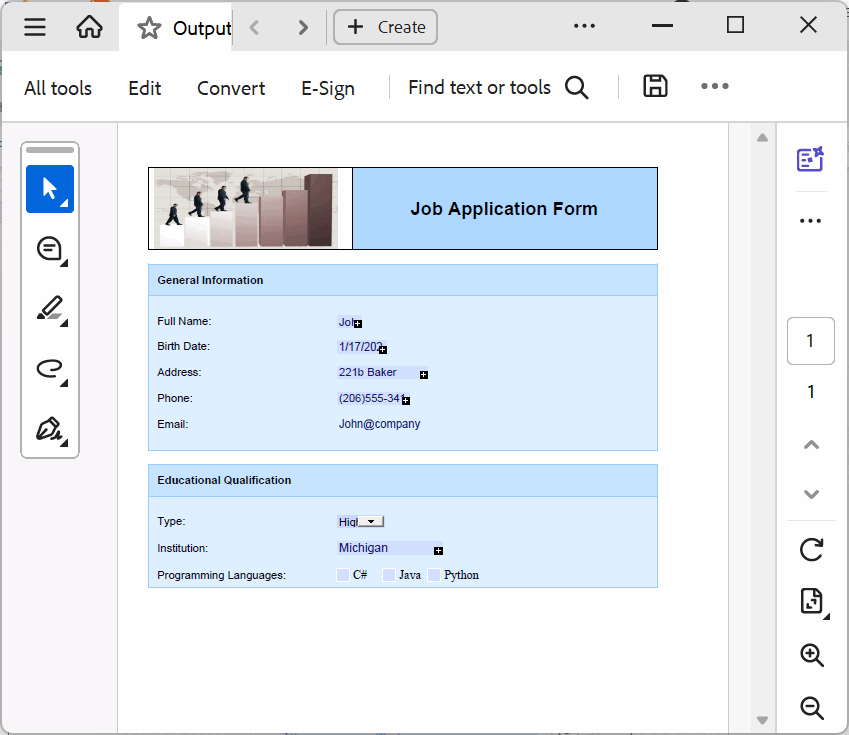Rotate the page clockwise
This screenshot has width=849, height=735.
point(812,550)
